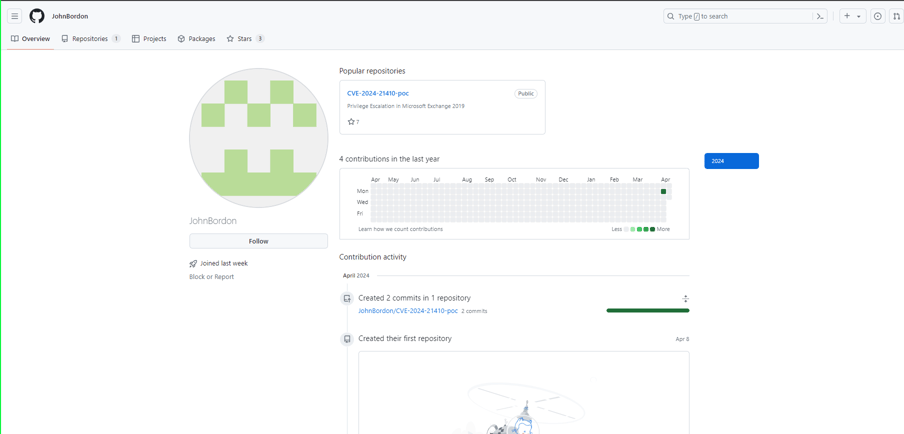Open JohnBordon/CVE-2024-21410-poc commits link
The image size is (904, 434).
(x=408, y=311)
